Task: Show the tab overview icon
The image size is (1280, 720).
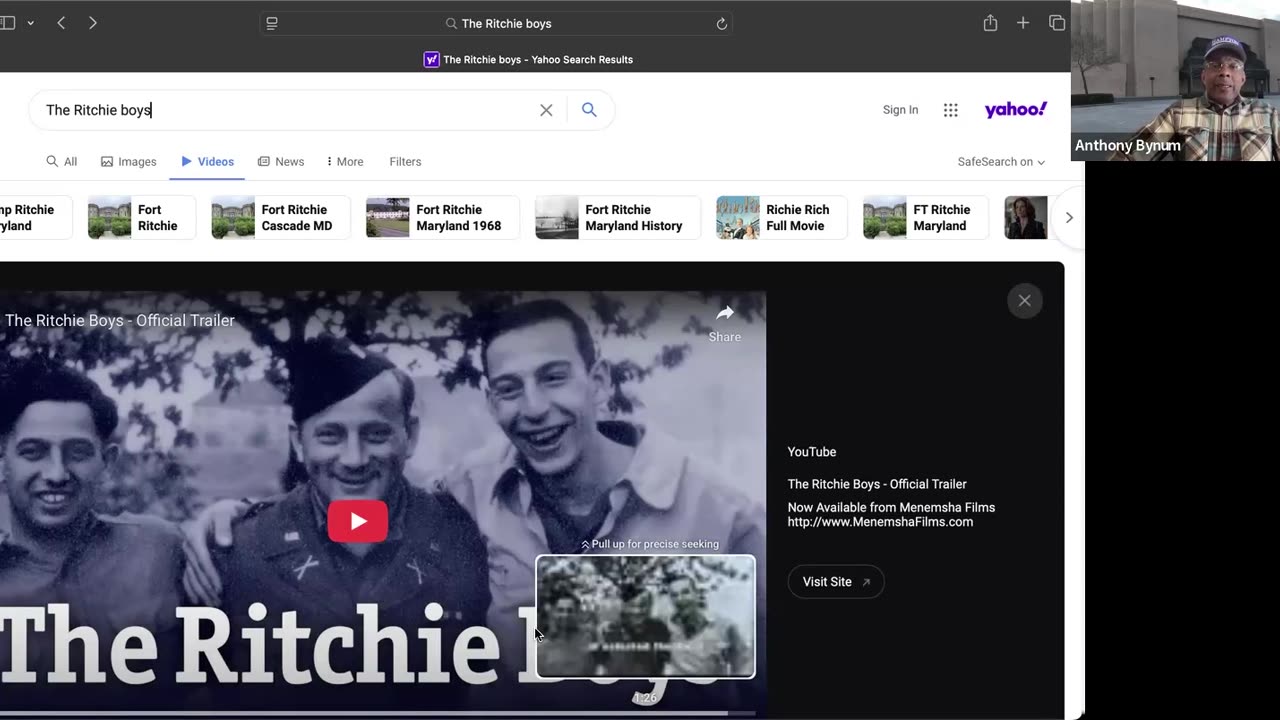Action: pos(1056,23)
